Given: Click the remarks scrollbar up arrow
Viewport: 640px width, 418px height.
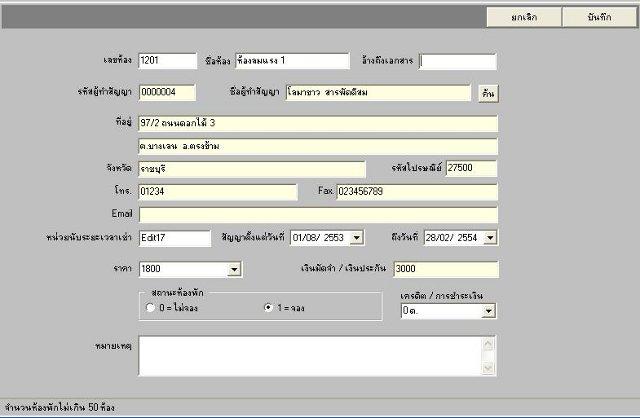Looking at the screenshot, I should [488, 344].
